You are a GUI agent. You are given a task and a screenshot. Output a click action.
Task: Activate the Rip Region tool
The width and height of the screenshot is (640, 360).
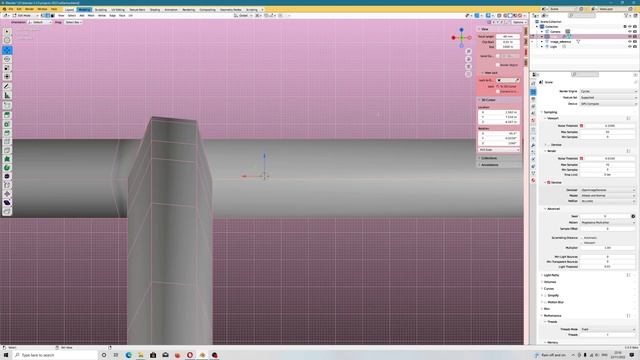tap(7, 211)
